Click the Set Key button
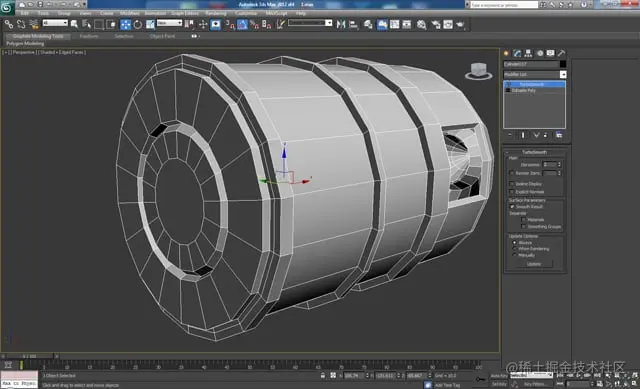640x389 pixels. pyautogui.click(x=499, y=384)
